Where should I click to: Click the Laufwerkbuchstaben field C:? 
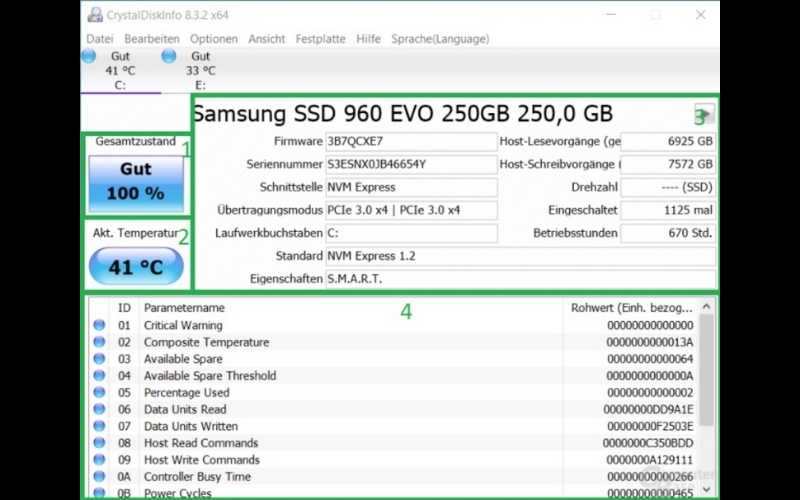[411, 233]
